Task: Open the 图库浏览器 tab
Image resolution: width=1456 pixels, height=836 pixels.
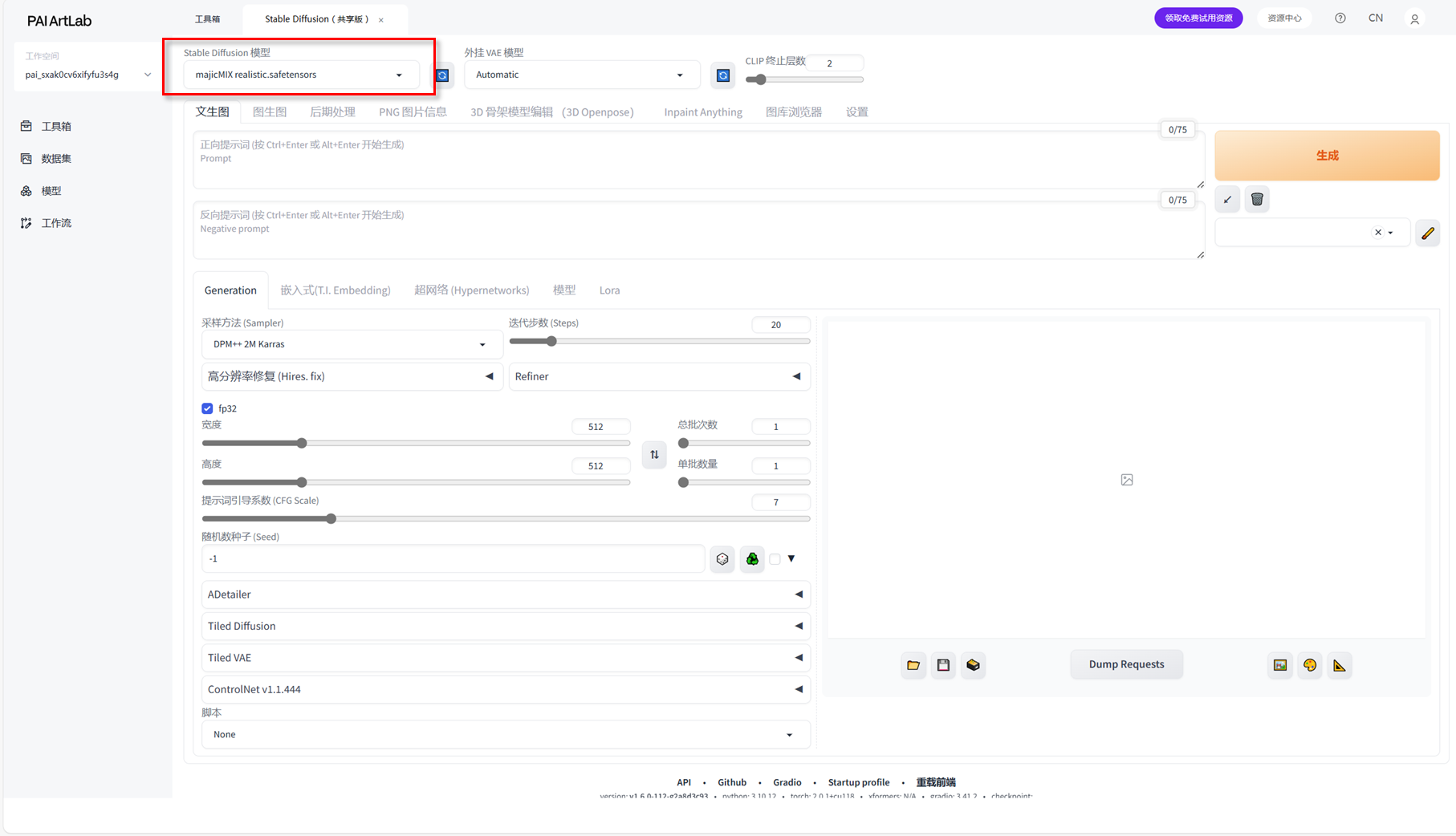Action: click(794, 112)
